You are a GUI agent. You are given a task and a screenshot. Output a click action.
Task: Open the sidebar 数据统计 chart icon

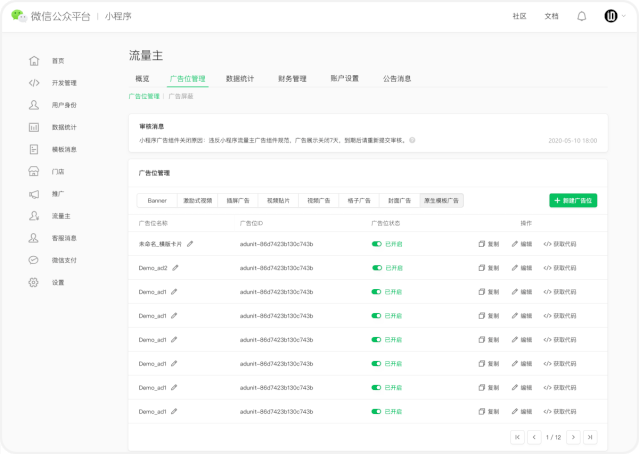[x=34, y=127]
